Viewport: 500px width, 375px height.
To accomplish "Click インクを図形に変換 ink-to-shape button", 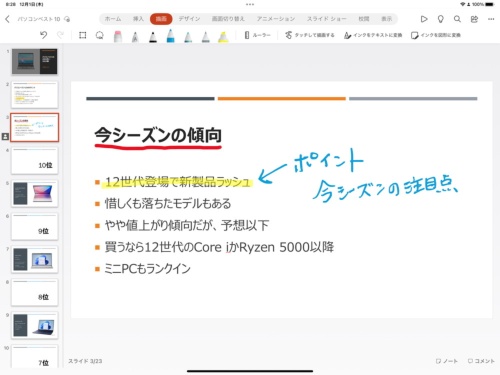I will coord(436,35).
